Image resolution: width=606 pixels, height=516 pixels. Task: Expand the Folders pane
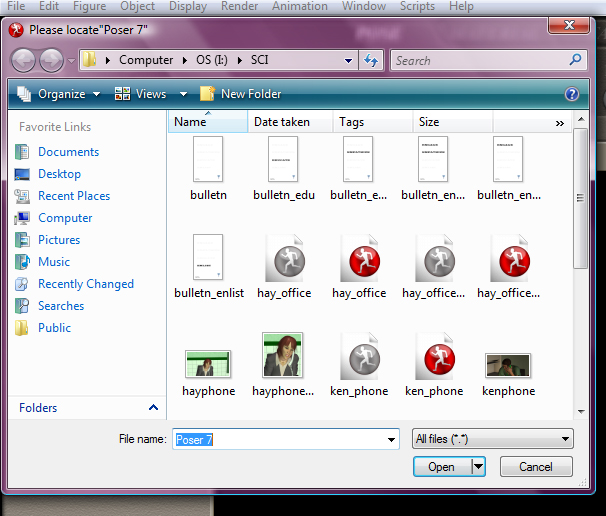click(153, 408)
